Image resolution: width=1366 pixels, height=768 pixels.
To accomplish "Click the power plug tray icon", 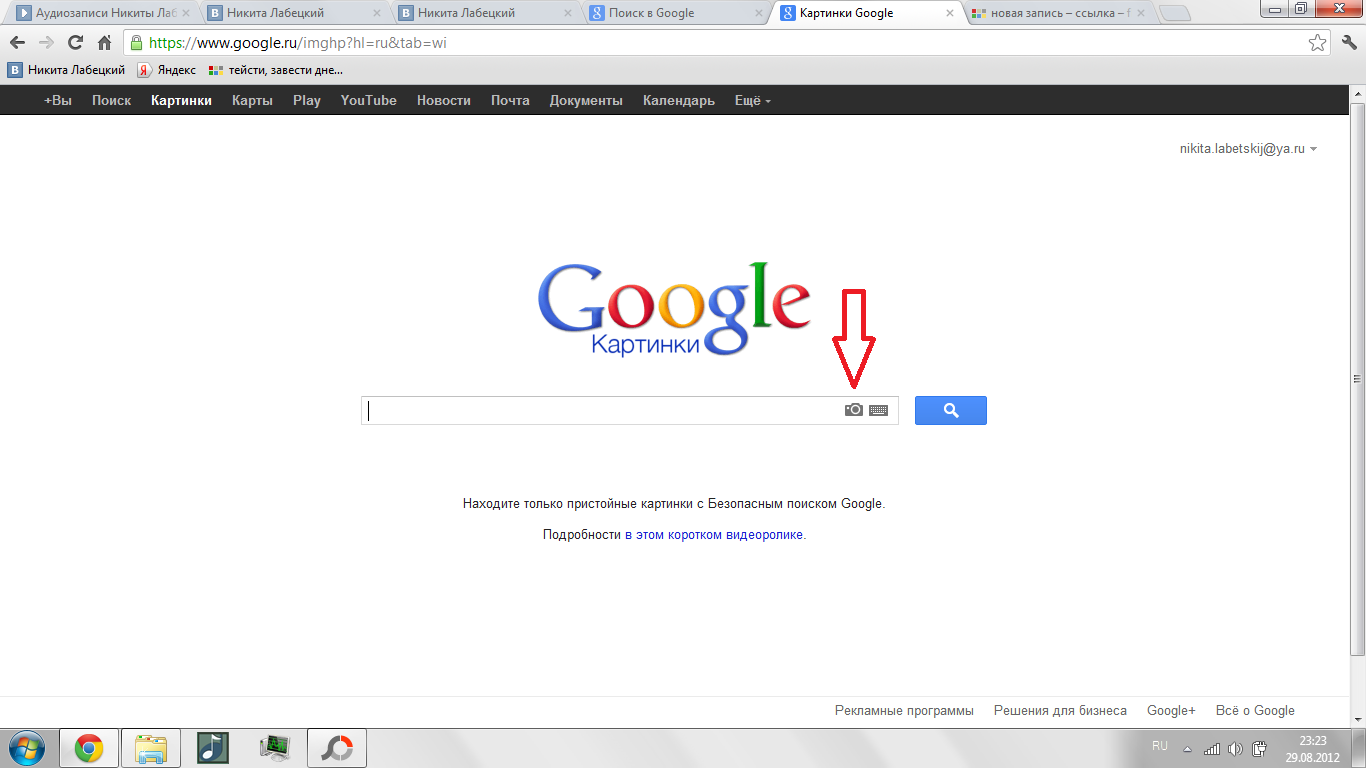I will 1260,749.
